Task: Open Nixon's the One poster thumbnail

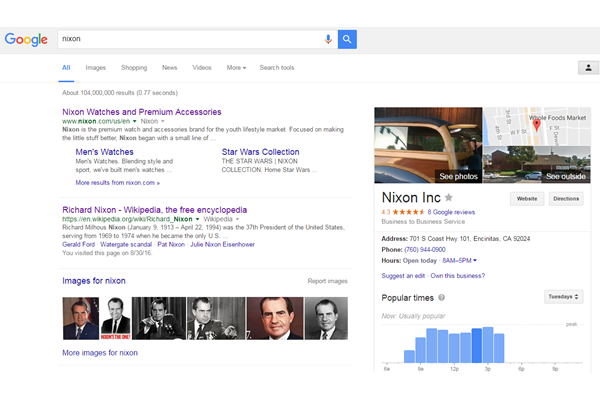Action: pyautogui.click(x=116, y=318)
